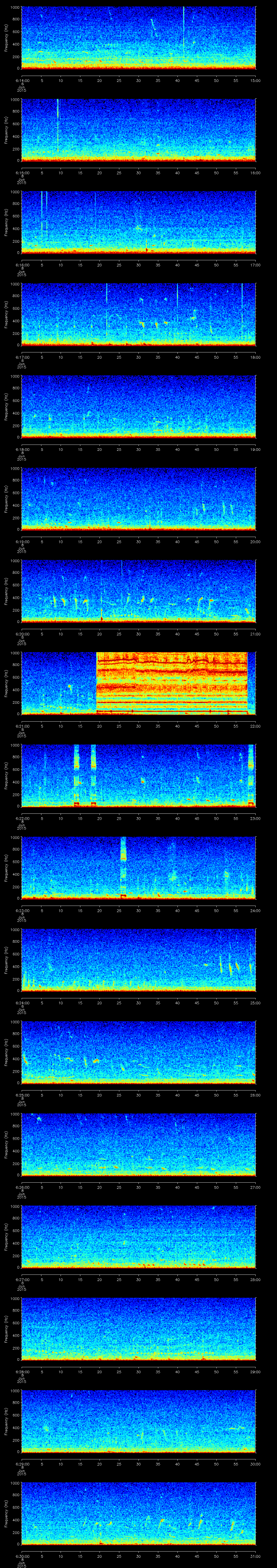Click the "15:00" end time label
Viewport: 277px width, 1568px height.
[256, 80]
